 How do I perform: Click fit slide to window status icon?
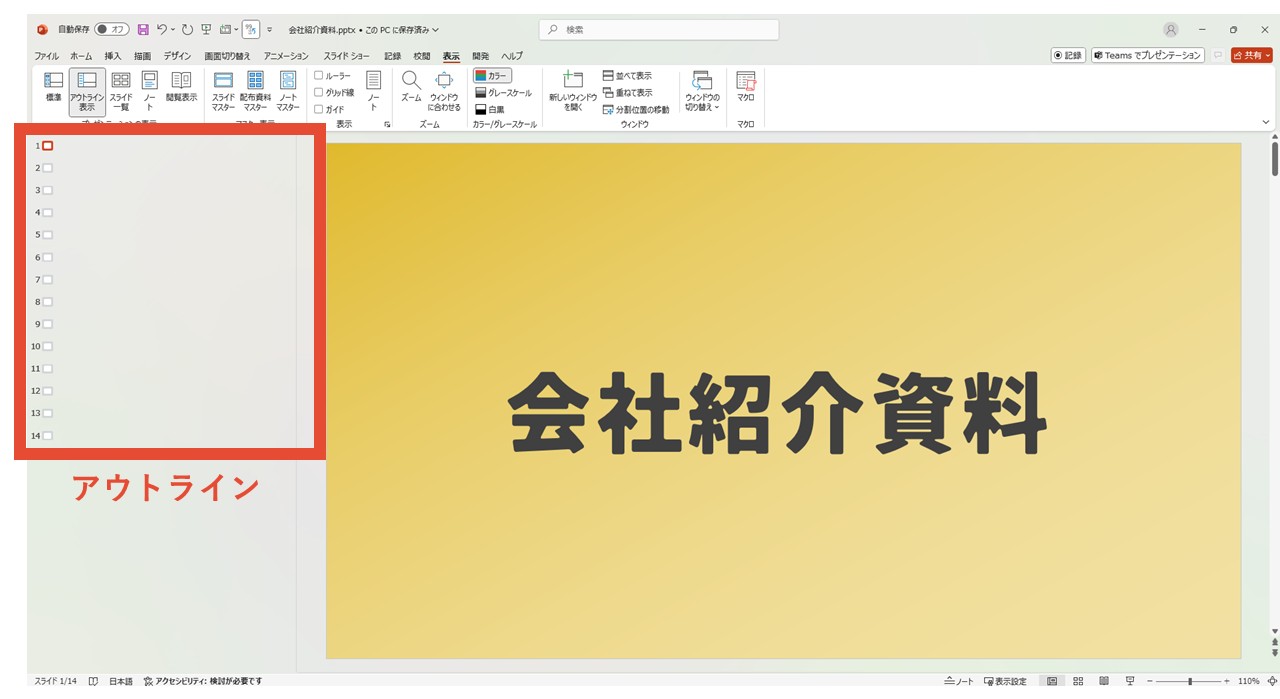coord(1271,681)
